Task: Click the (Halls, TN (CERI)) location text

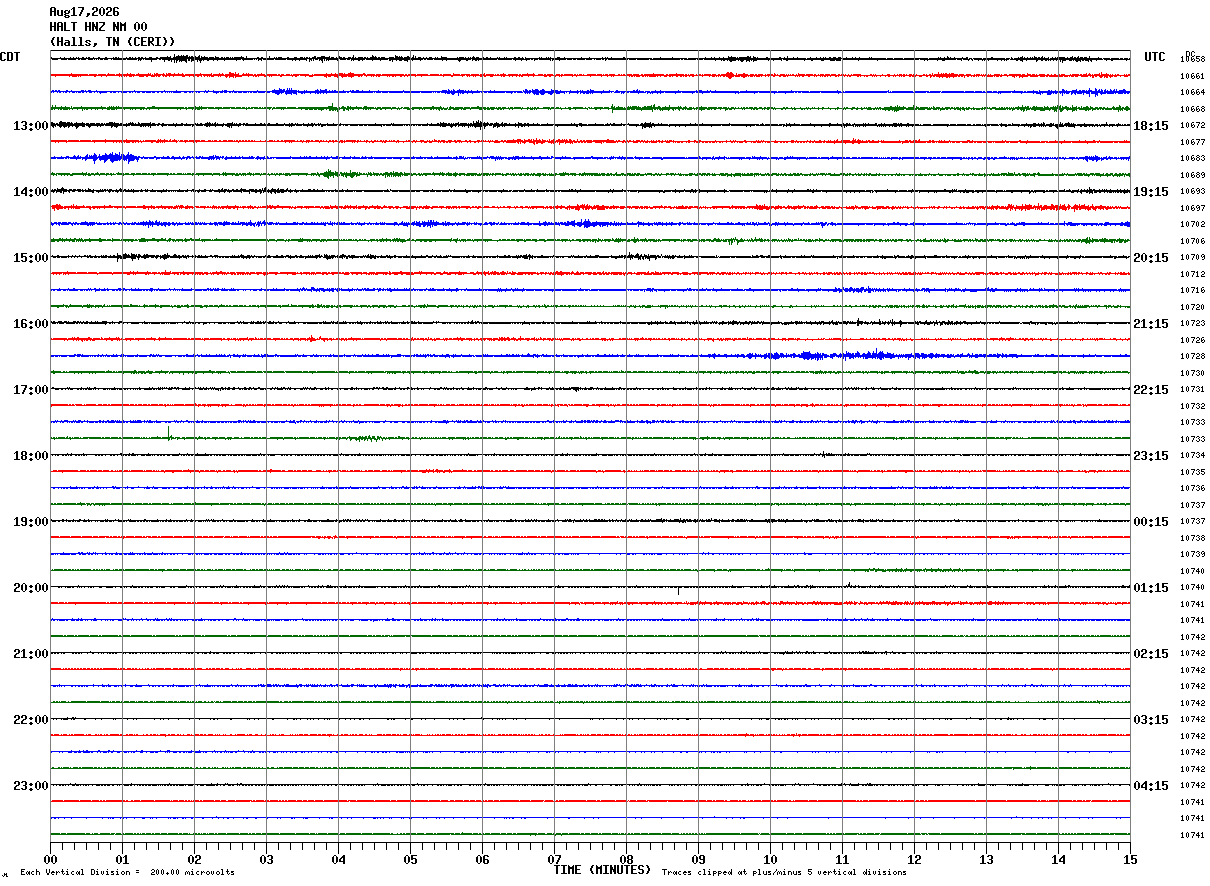Action: point(112,42)
